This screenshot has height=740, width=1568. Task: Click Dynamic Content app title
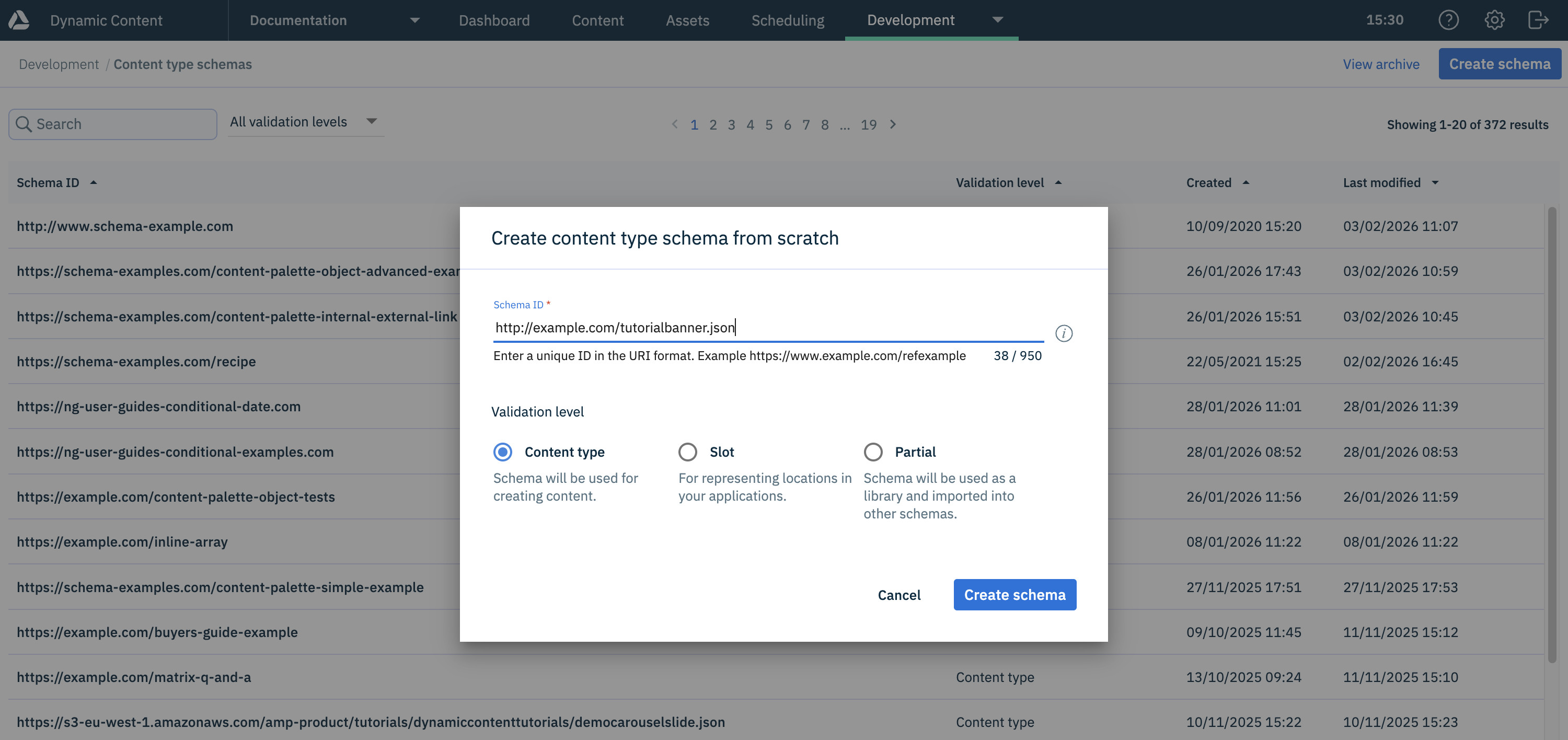tap(106, 20)
